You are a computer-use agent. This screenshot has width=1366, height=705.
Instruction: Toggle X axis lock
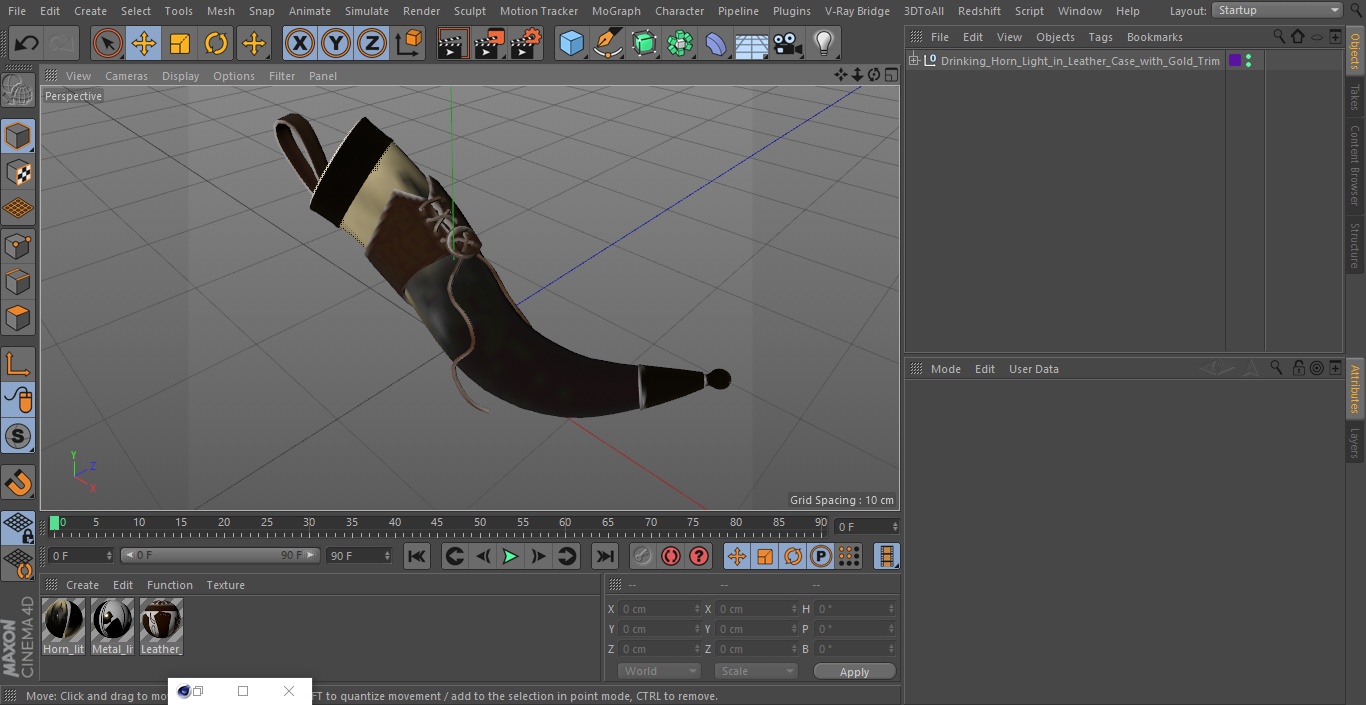(300, 44)
